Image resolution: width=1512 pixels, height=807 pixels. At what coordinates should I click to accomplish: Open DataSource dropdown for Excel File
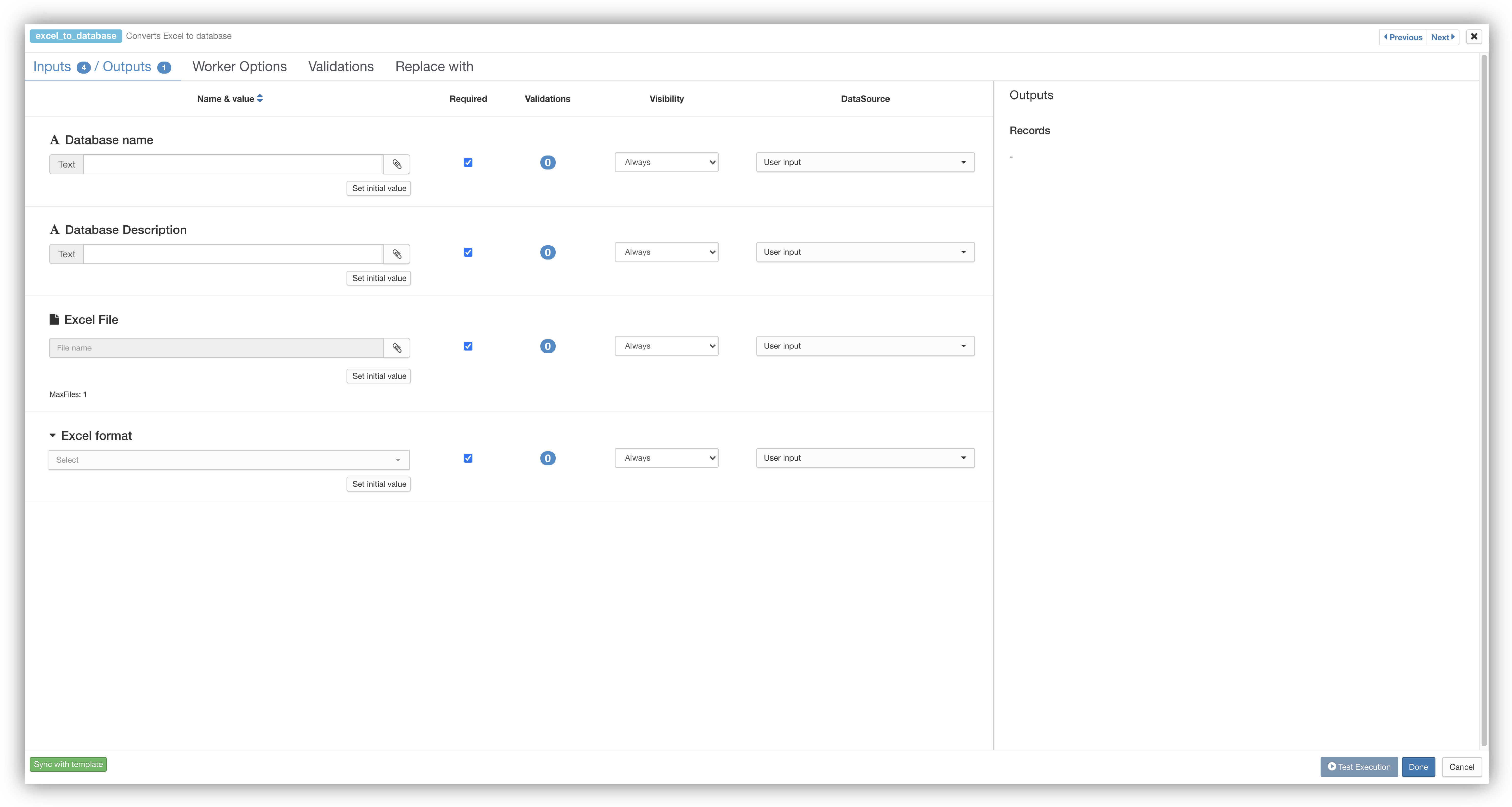(865, 346)
